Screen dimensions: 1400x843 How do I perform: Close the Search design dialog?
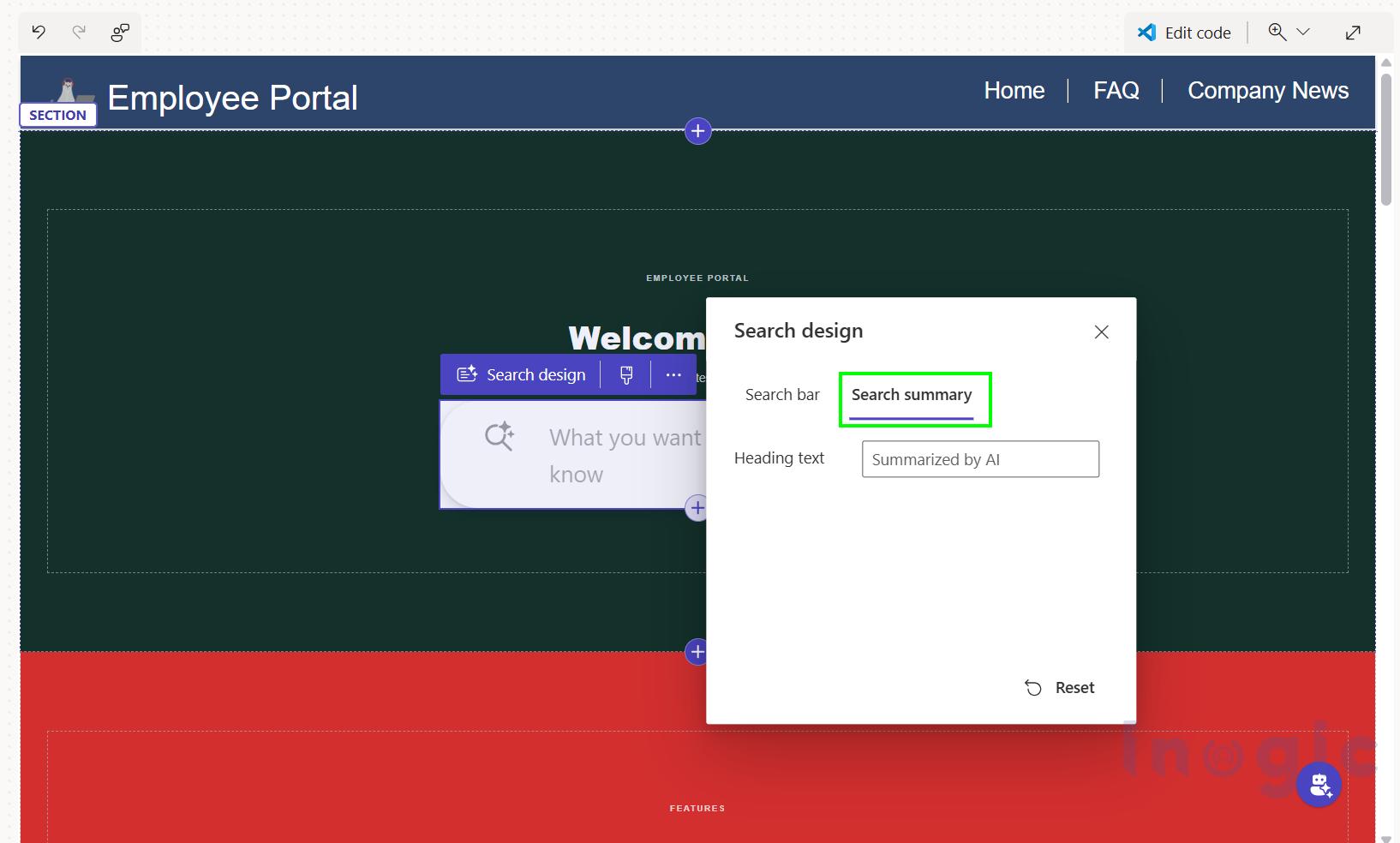(1102, 332)
